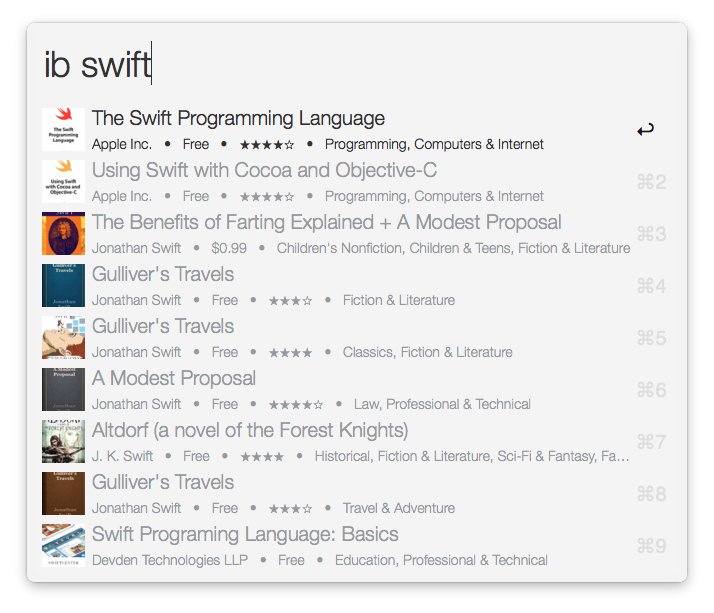Open "The Swift Programming Language" result title
The width and height of the screenshot is (714, 613).
[x=238, y=119]
